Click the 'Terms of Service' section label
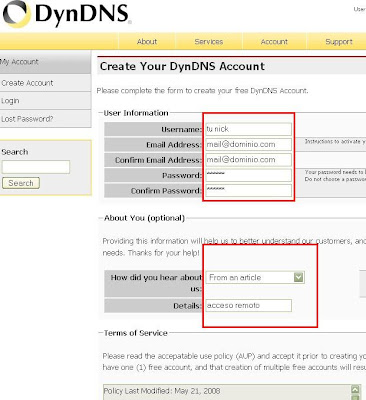Image resolution: width=366 pixels, height=400 pixels. (136, 333)
